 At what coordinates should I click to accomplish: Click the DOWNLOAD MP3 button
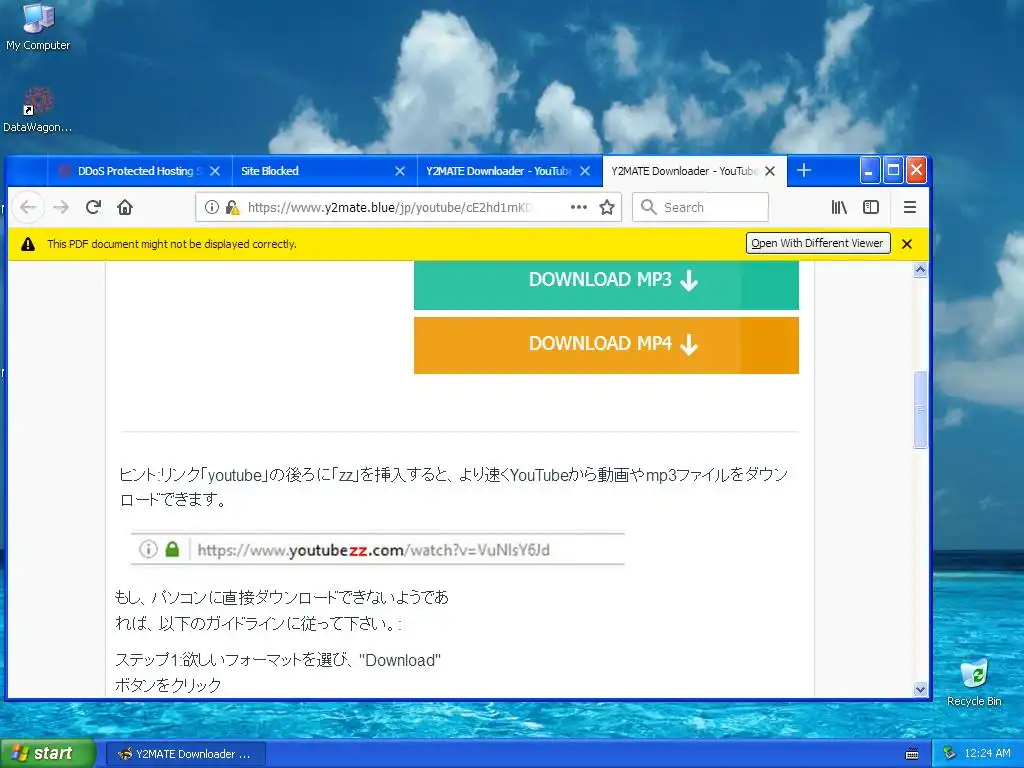click(x=606, y=284)
